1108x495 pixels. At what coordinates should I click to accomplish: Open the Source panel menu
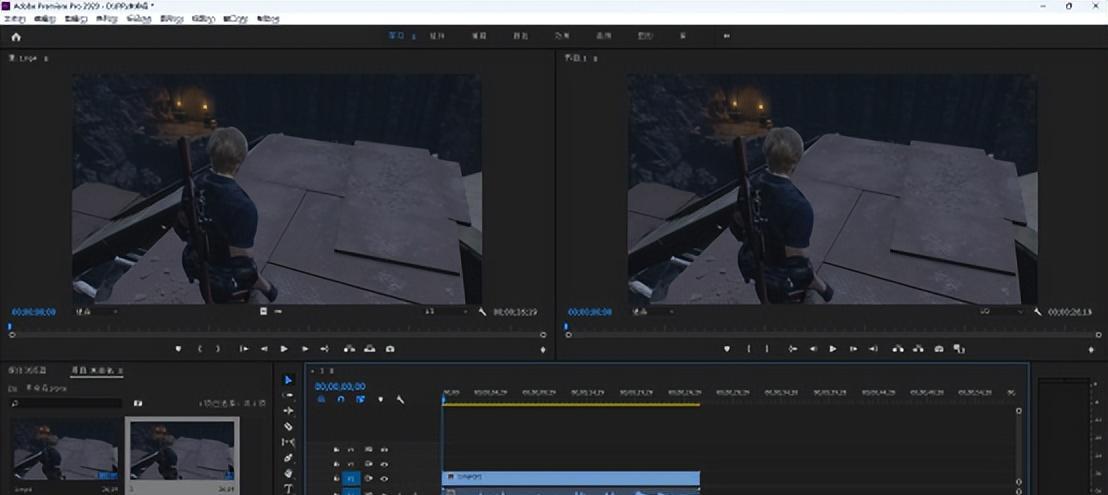(x=46, y=59)
